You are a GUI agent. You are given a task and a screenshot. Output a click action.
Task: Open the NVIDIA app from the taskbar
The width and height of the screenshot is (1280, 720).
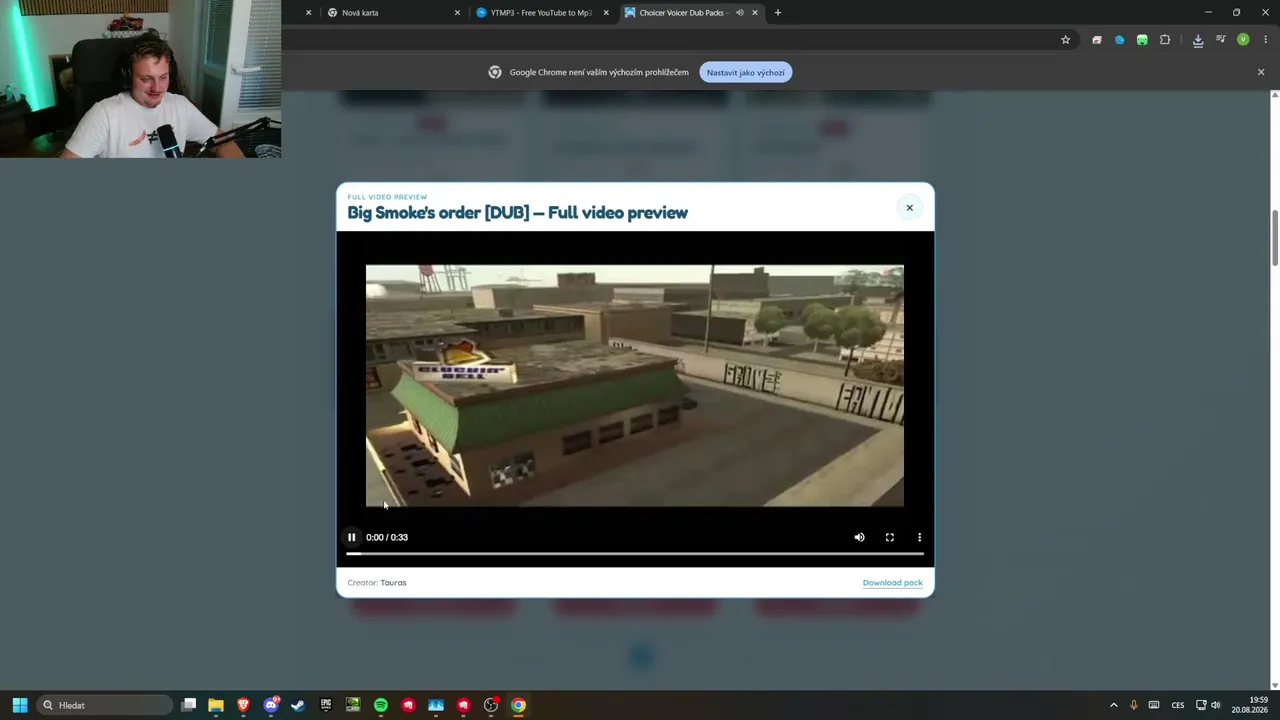coord(353,705)
